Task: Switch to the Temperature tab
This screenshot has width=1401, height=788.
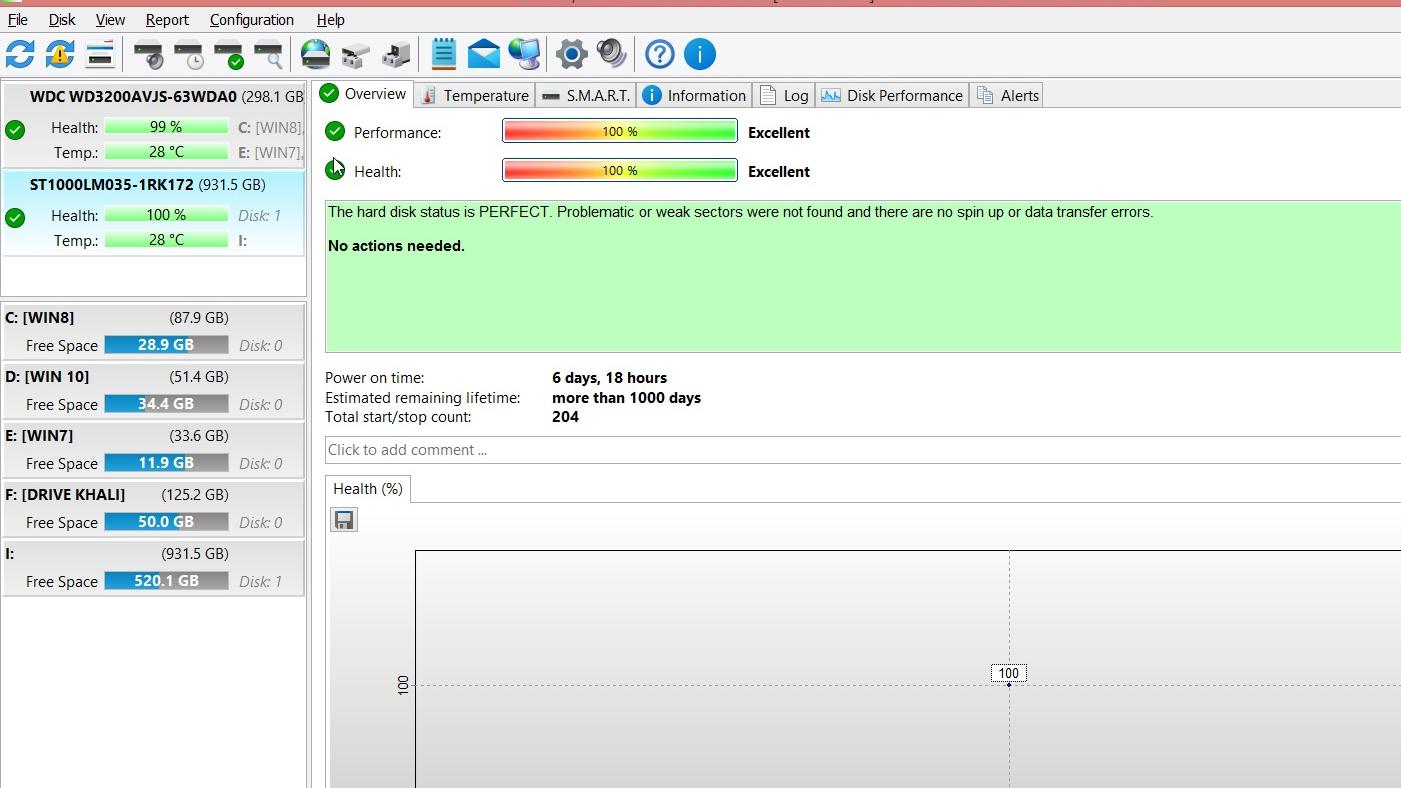Action: click(474, 96)
